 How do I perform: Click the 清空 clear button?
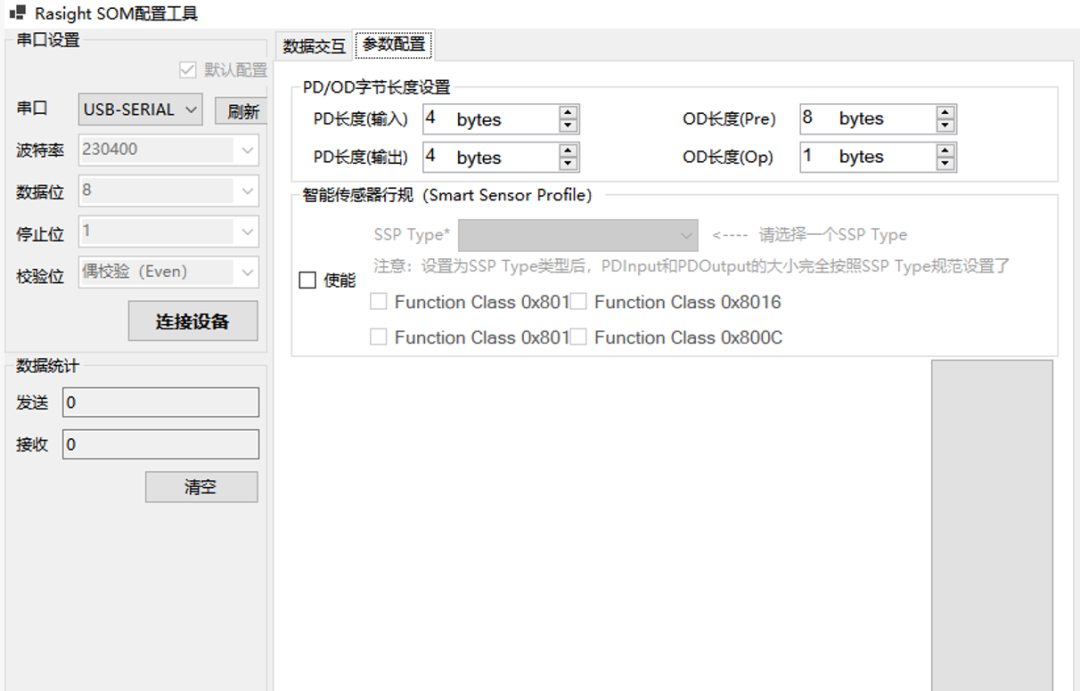pyautogui.click(x=201, y=487)
